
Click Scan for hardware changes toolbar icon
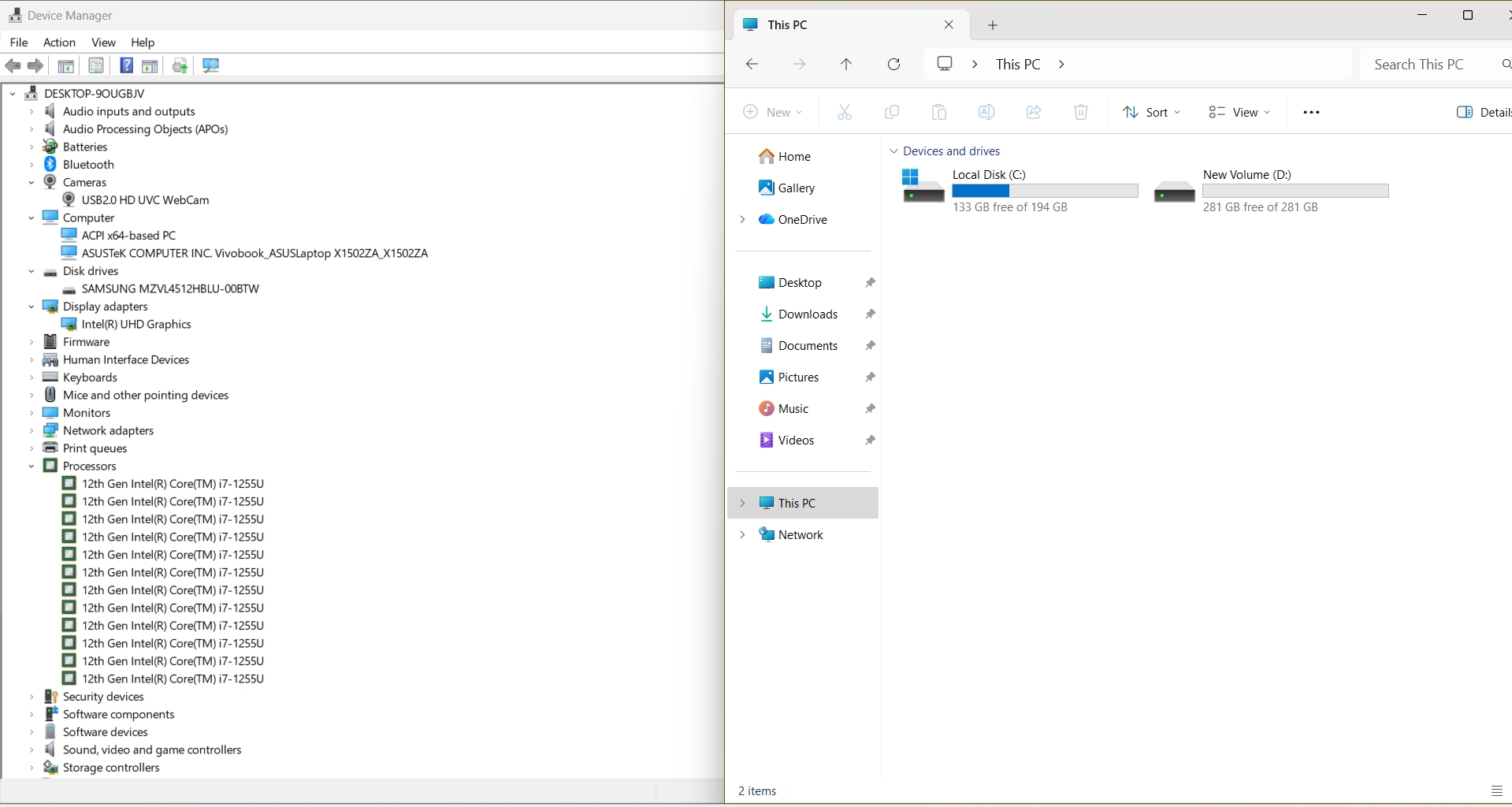(210, 65)
